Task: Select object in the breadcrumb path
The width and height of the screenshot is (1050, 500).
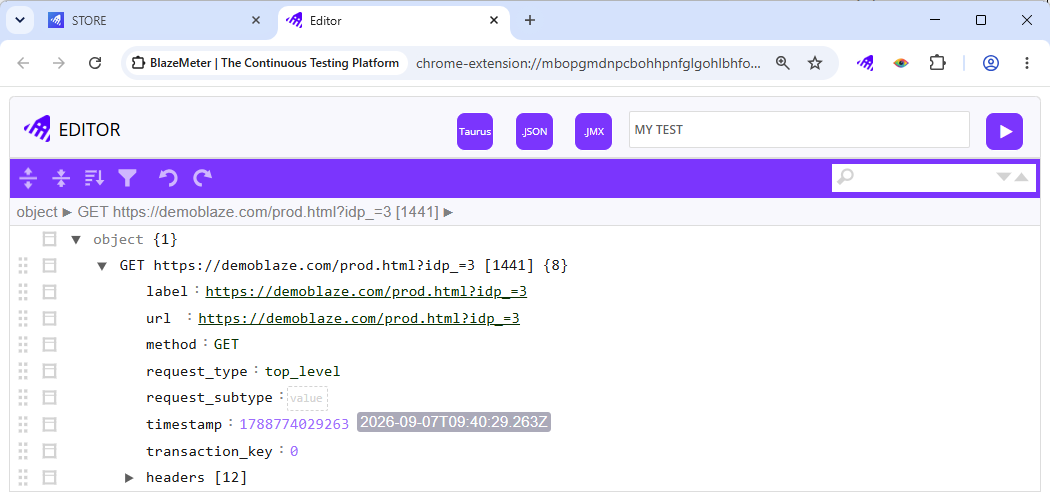Action: [x=37, y=212]
